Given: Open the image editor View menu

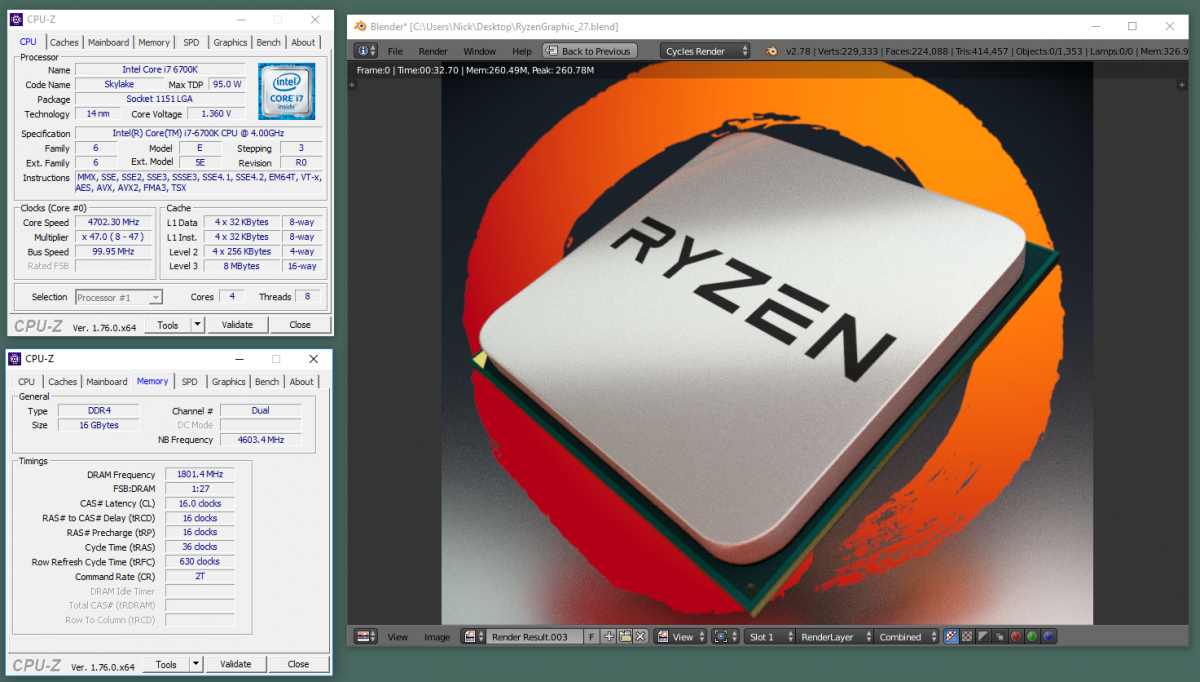Looking at the screenshot, I should pyautogui.click(x=398, y=637).
